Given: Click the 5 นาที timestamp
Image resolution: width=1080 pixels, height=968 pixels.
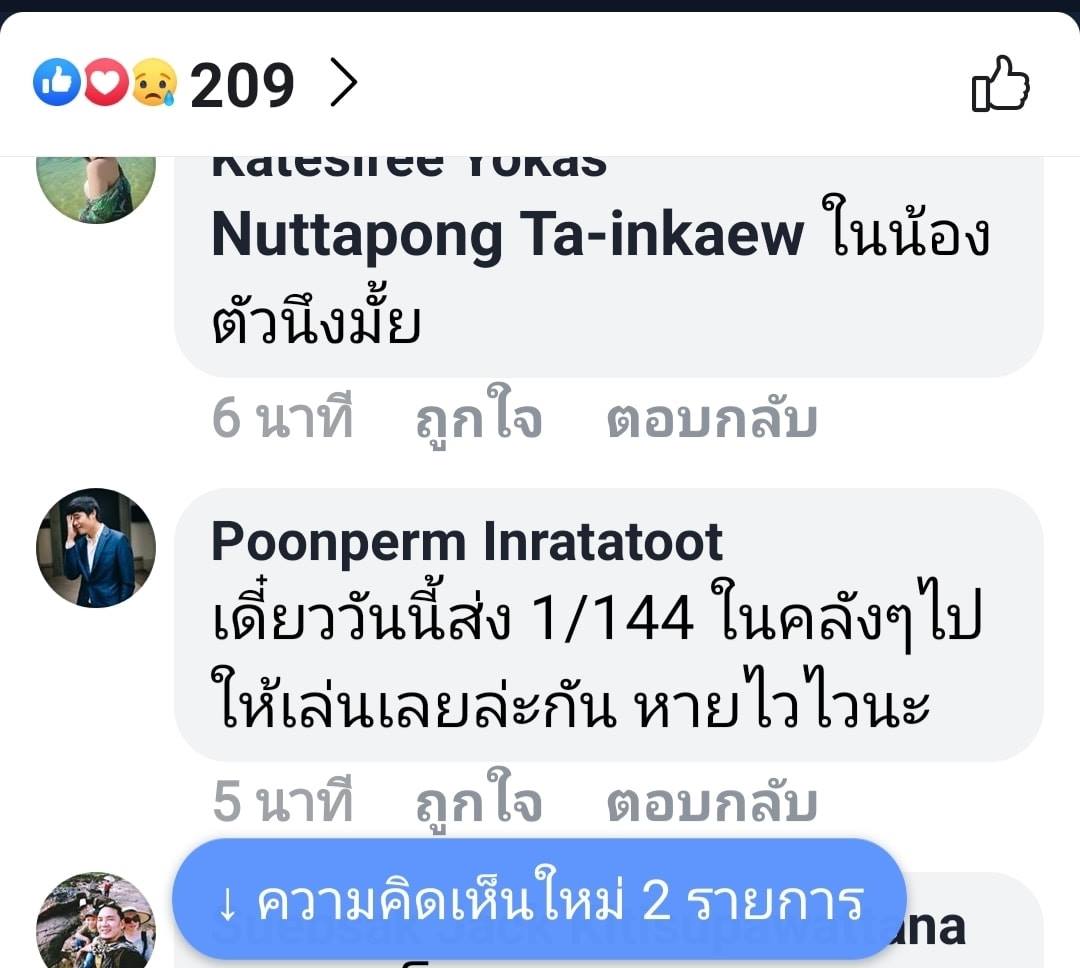Looking at the screenshot, I should point(282,801).
